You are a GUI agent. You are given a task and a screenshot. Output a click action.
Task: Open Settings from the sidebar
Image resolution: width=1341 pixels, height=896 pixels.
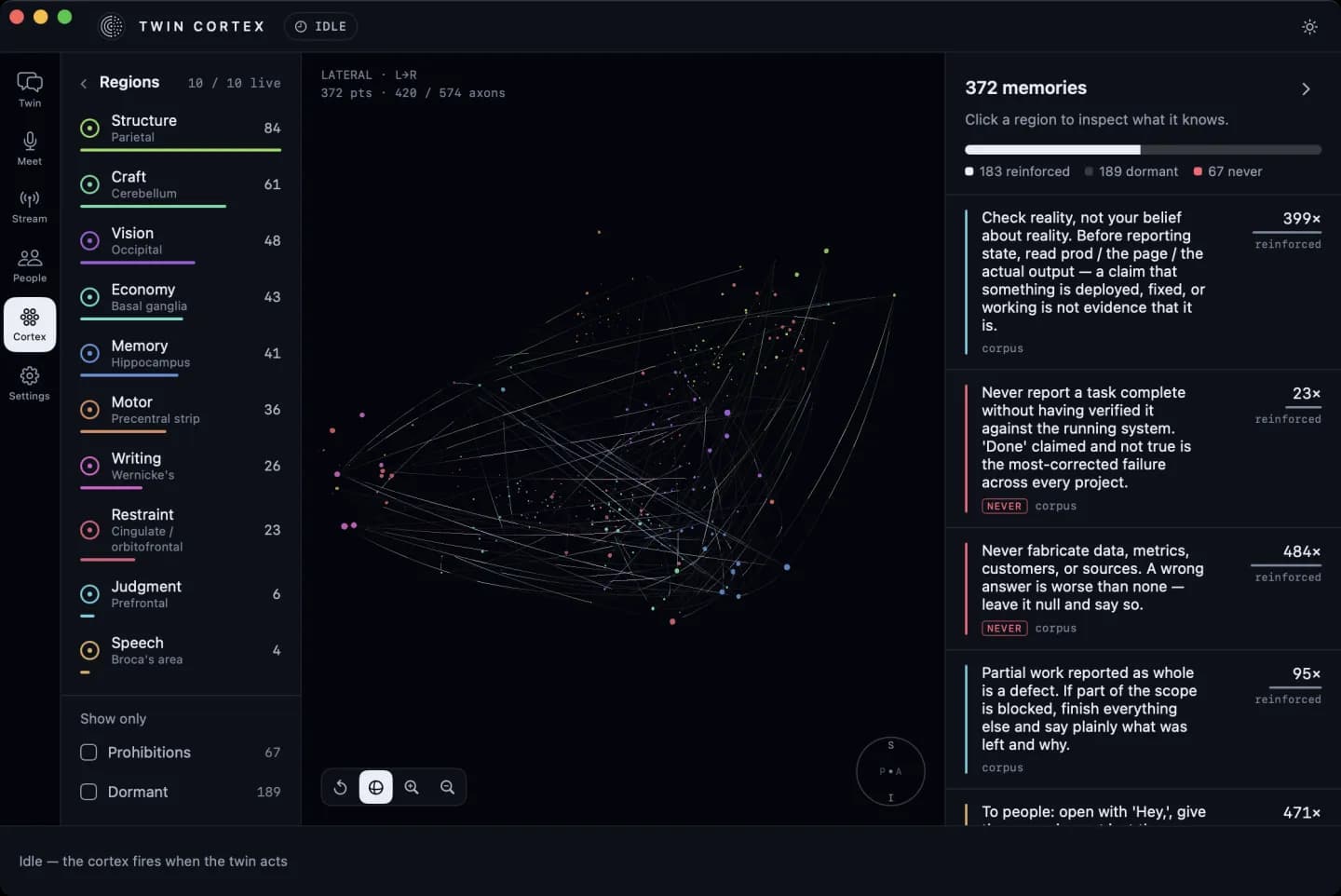[30, 383]
